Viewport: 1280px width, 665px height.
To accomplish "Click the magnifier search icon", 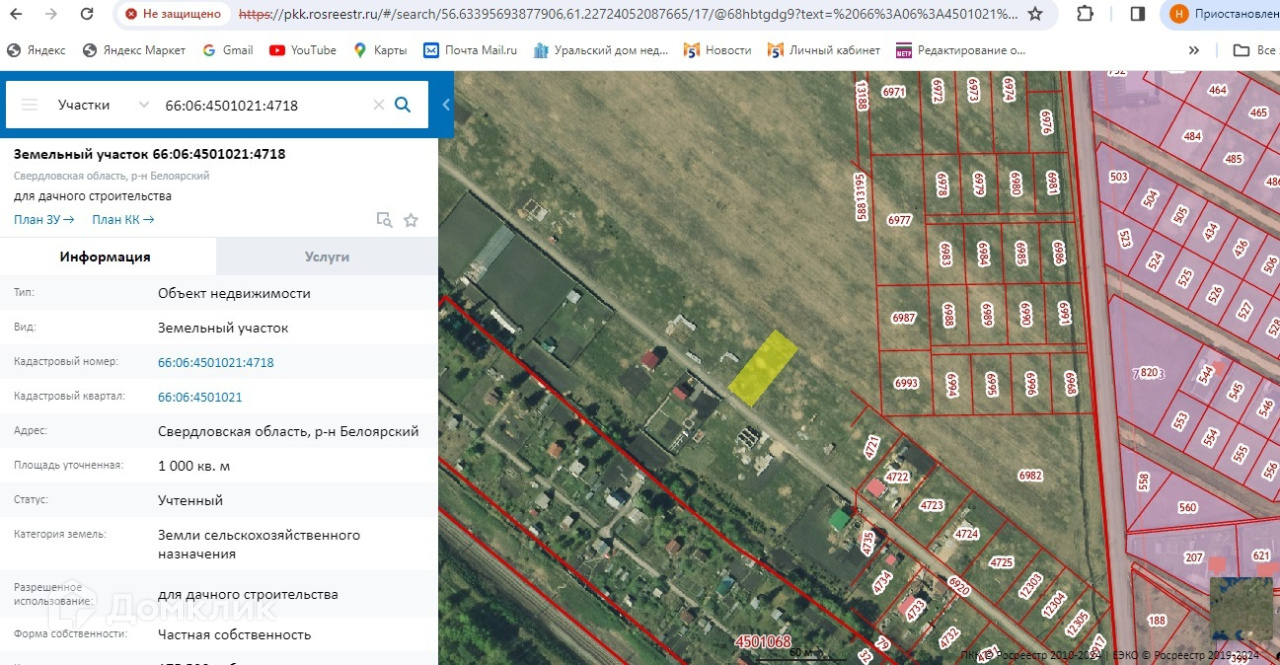I will [x=402, y=105].
